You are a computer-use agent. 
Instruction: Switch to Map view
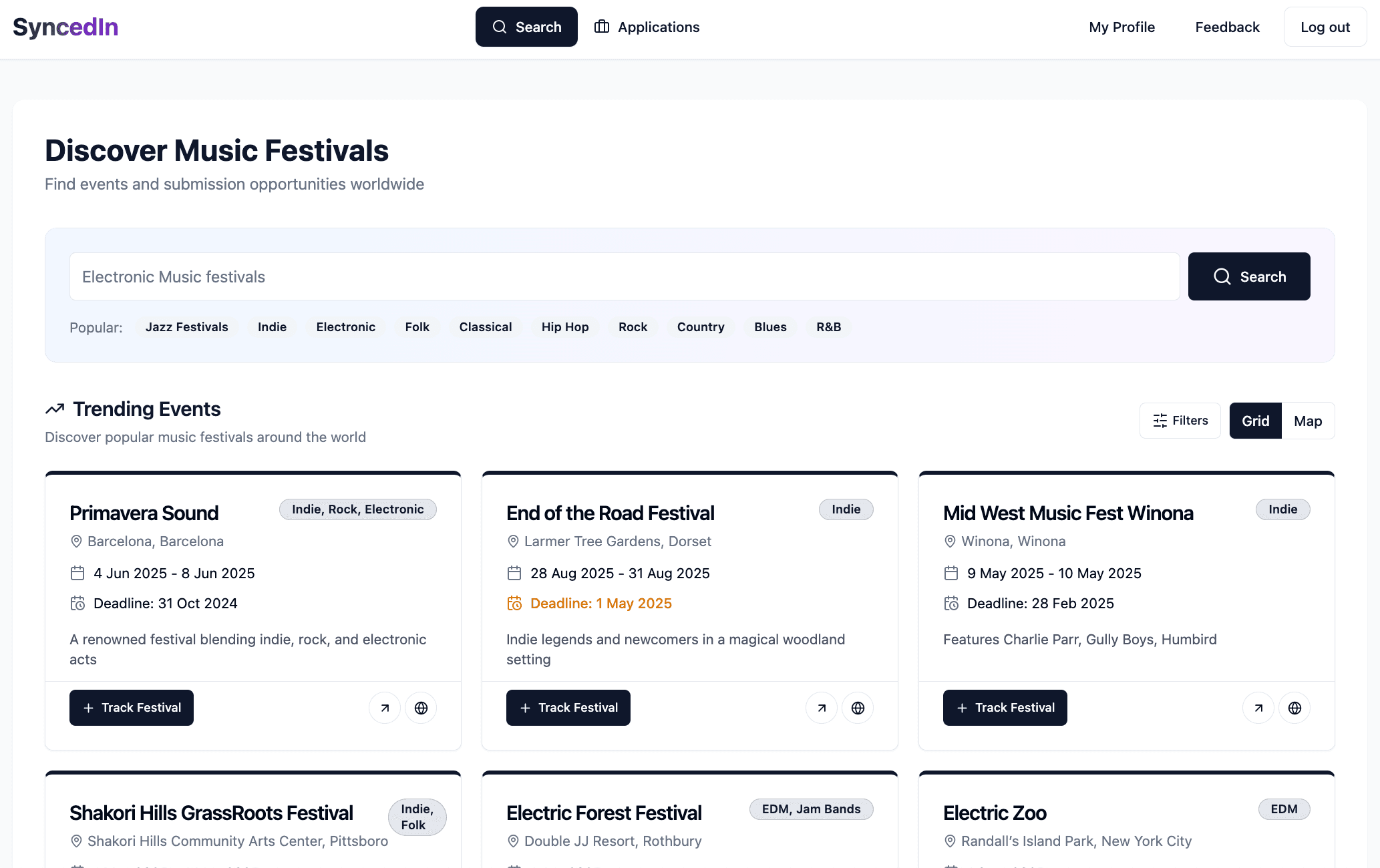[1307, 421]
